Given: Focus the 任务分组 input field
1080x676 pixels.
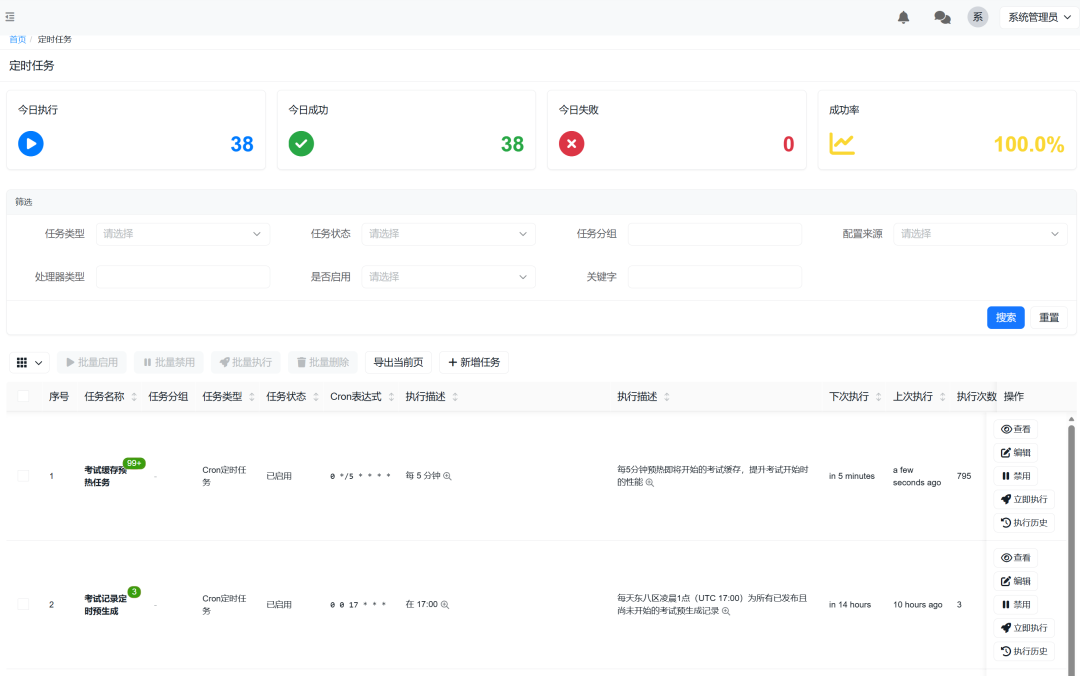Looking at the screenshot, I should pyautogui.click(x=715, y=234).
